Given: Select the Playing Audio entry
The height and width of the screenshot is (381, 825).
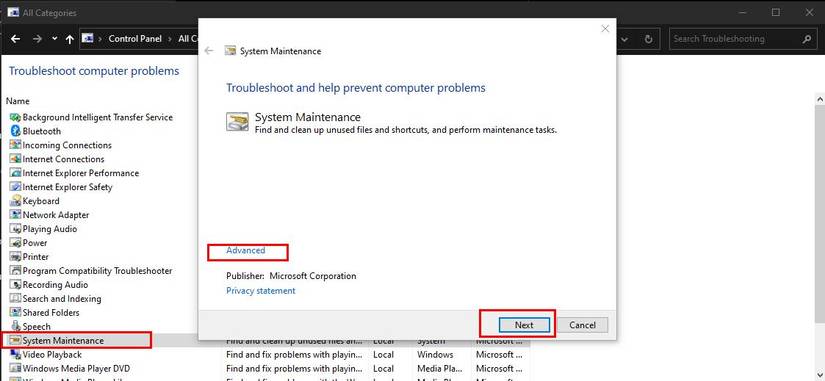Looking at the screenshot, I should coord(49,229).
